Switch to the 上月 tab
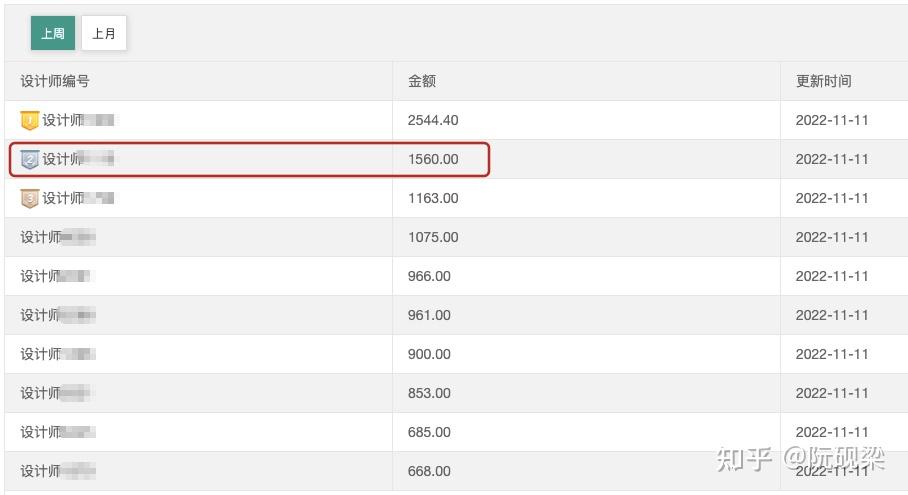This screenshot has height=495, width=908. 104,33
